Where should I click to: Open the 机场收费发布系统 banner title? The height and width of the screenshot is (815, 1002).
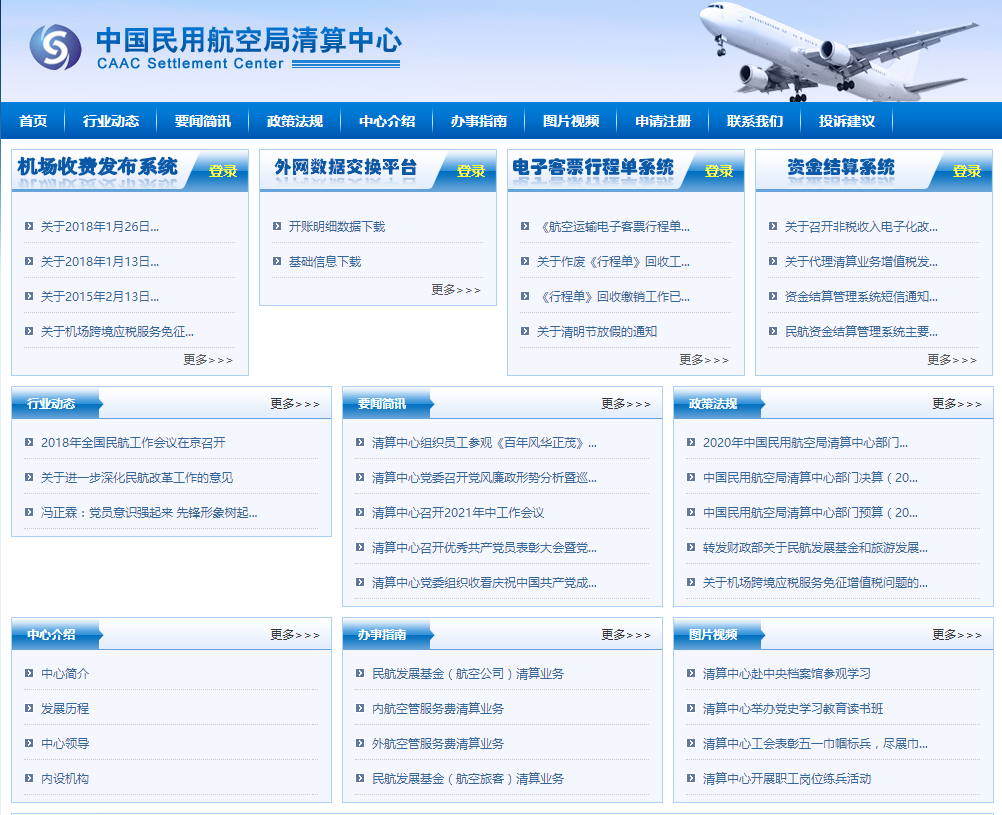pyautogui.click(x=98, y=167)
